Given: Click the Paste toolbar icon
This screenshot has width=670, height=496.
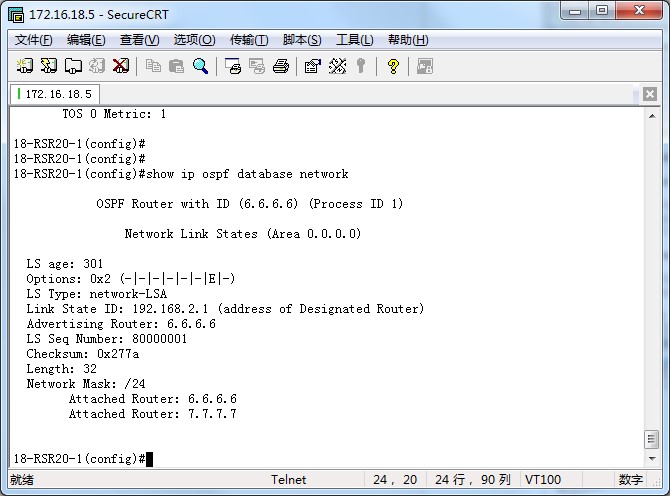Looking at the screenshot, I should (177, 67).
